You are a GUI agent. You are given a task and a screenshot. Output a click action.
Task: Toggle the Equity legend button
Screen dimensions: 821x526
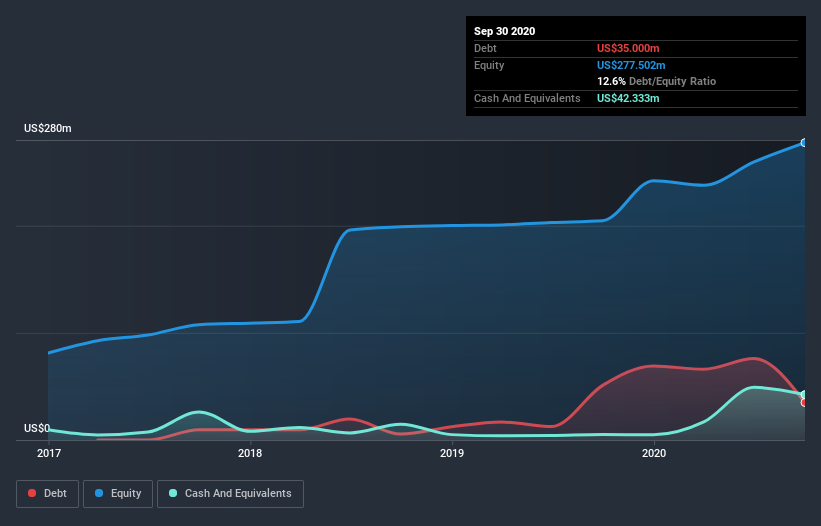(118, 494)
